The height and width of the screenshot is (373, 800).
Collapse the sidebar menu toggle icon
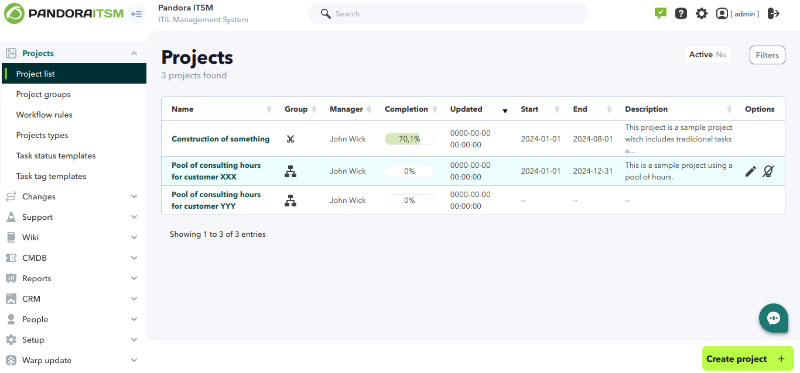pyautogui.click(x=136, y=14)
